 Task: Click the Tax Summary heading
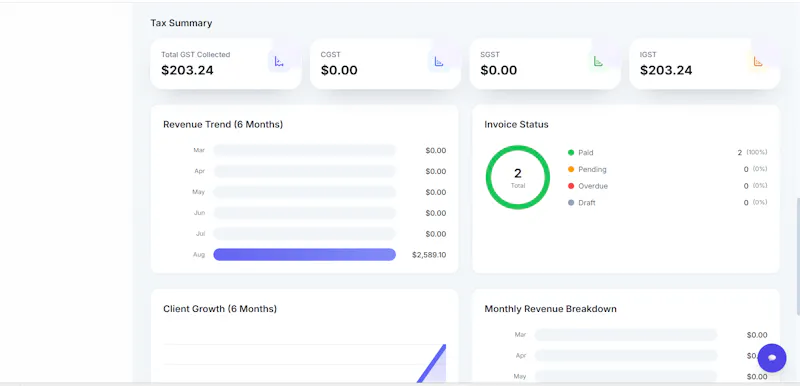181,23
